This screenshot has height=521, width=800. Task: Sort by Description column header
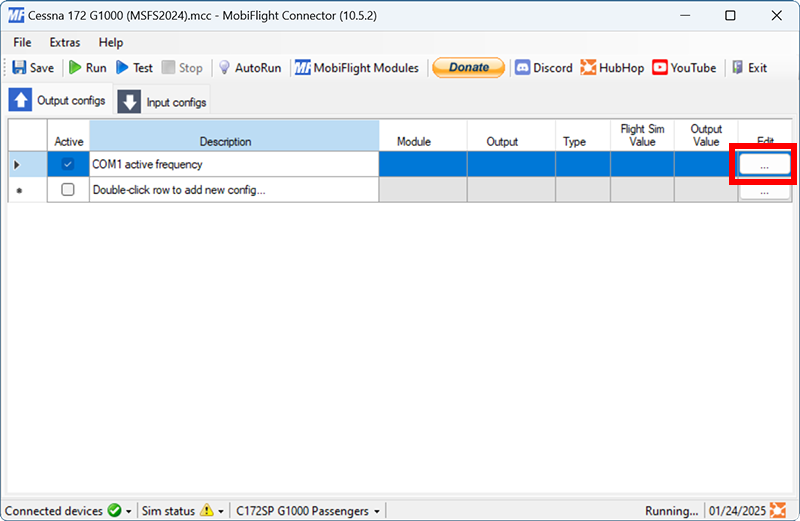(x=234, y=136)
